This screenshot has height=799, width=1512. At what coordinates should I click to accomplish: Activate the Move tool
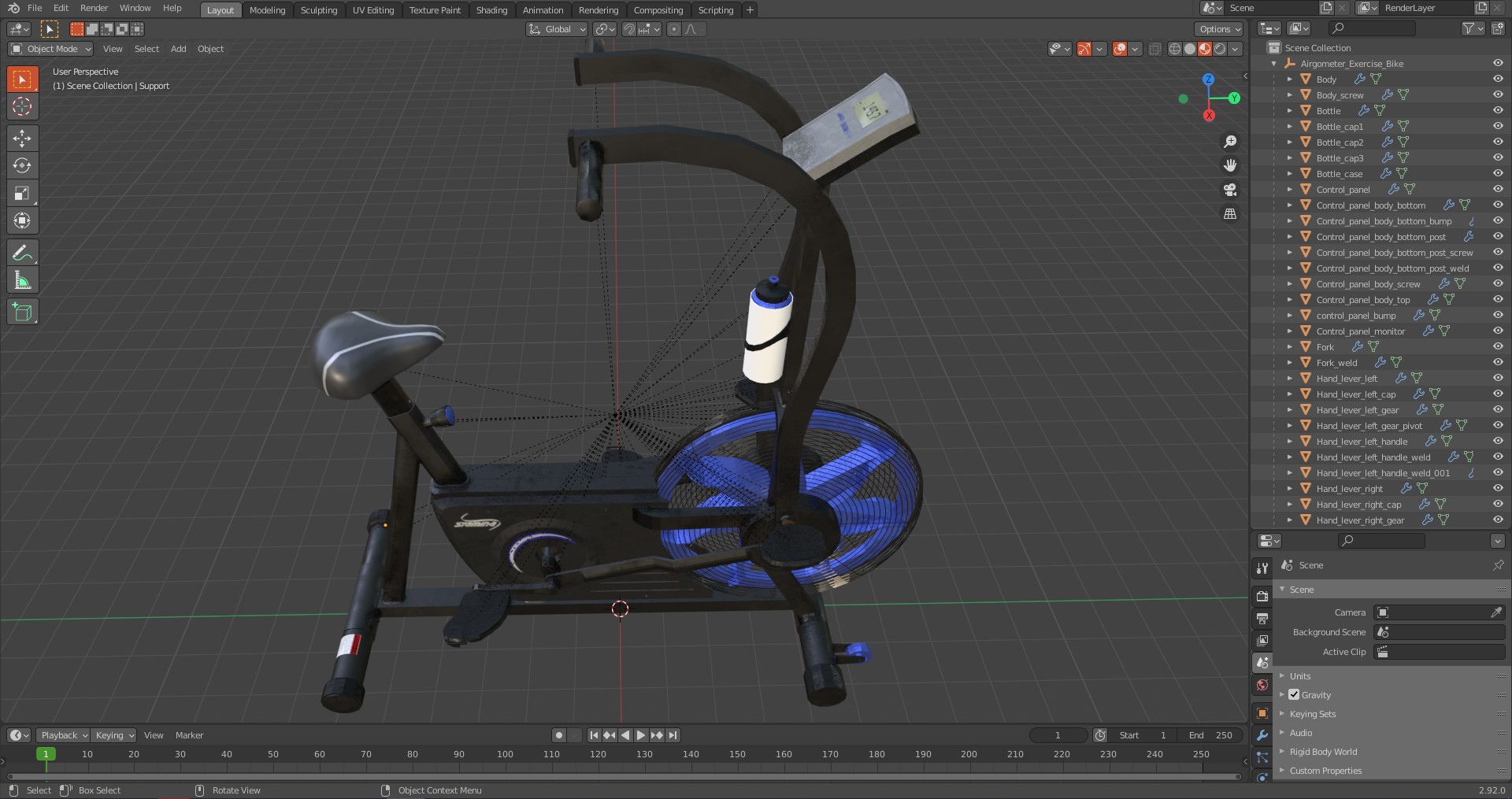(22, 139)
